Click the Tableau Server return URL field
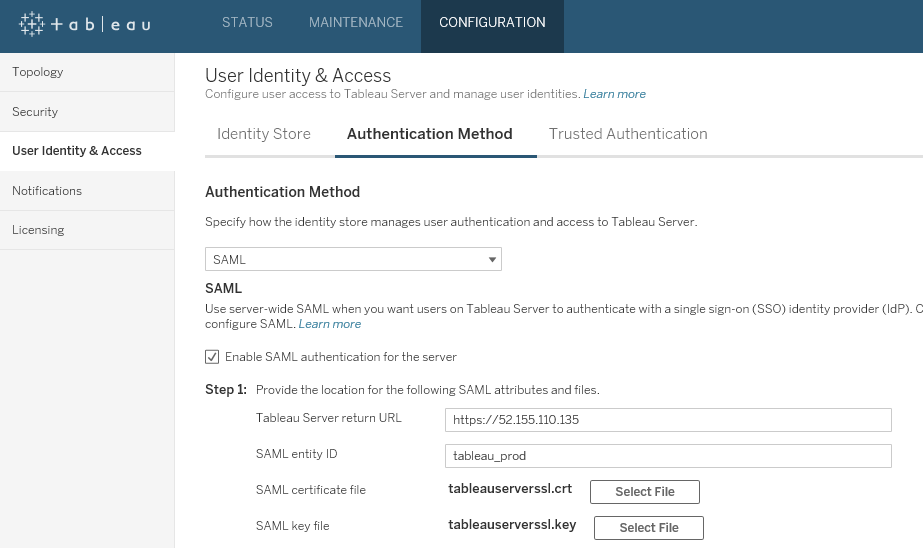This screenshot has height=548, width=923. (668, 420)
